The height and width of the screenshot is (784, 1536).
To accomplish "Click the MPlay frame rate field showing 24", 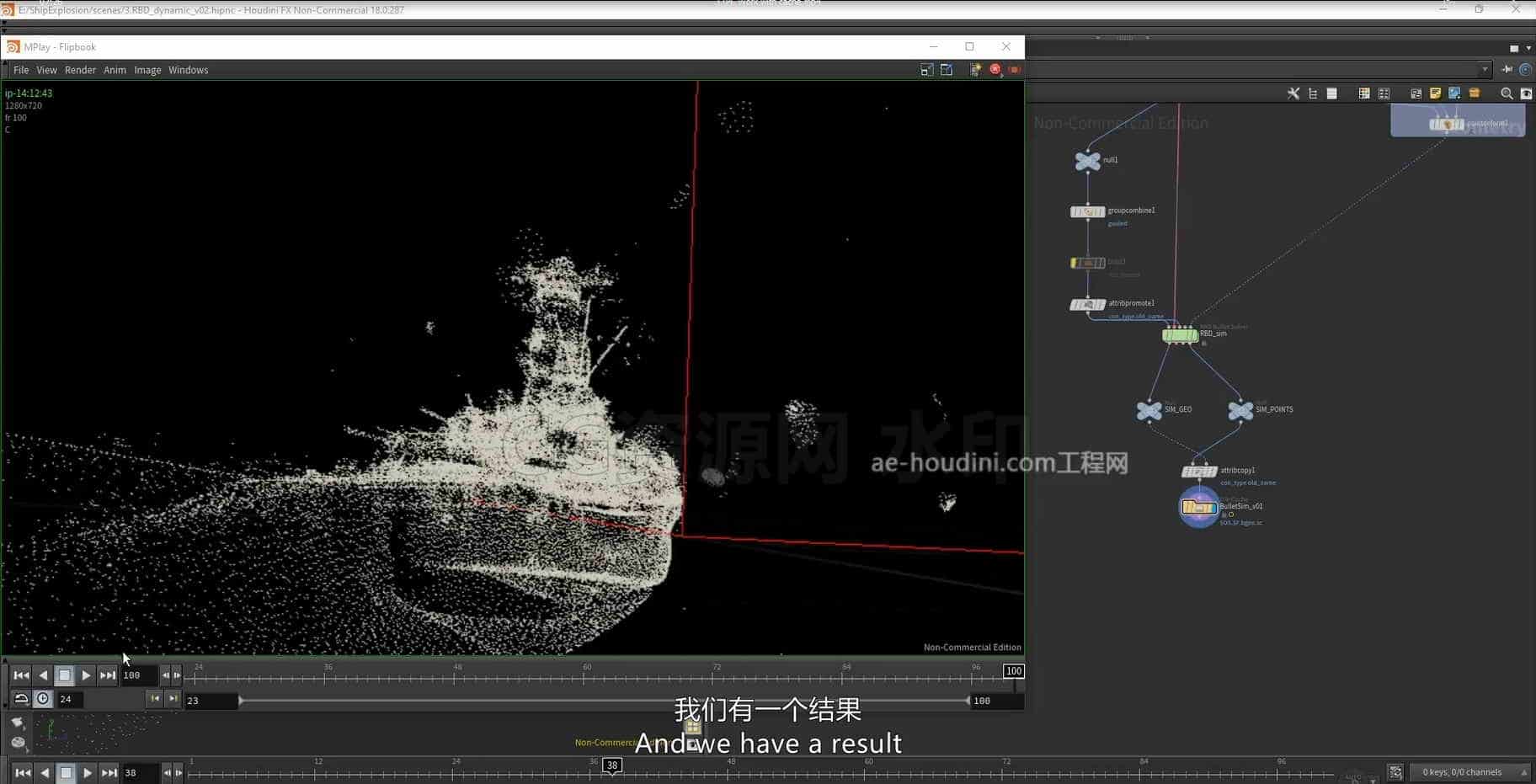I will [69, 699].
